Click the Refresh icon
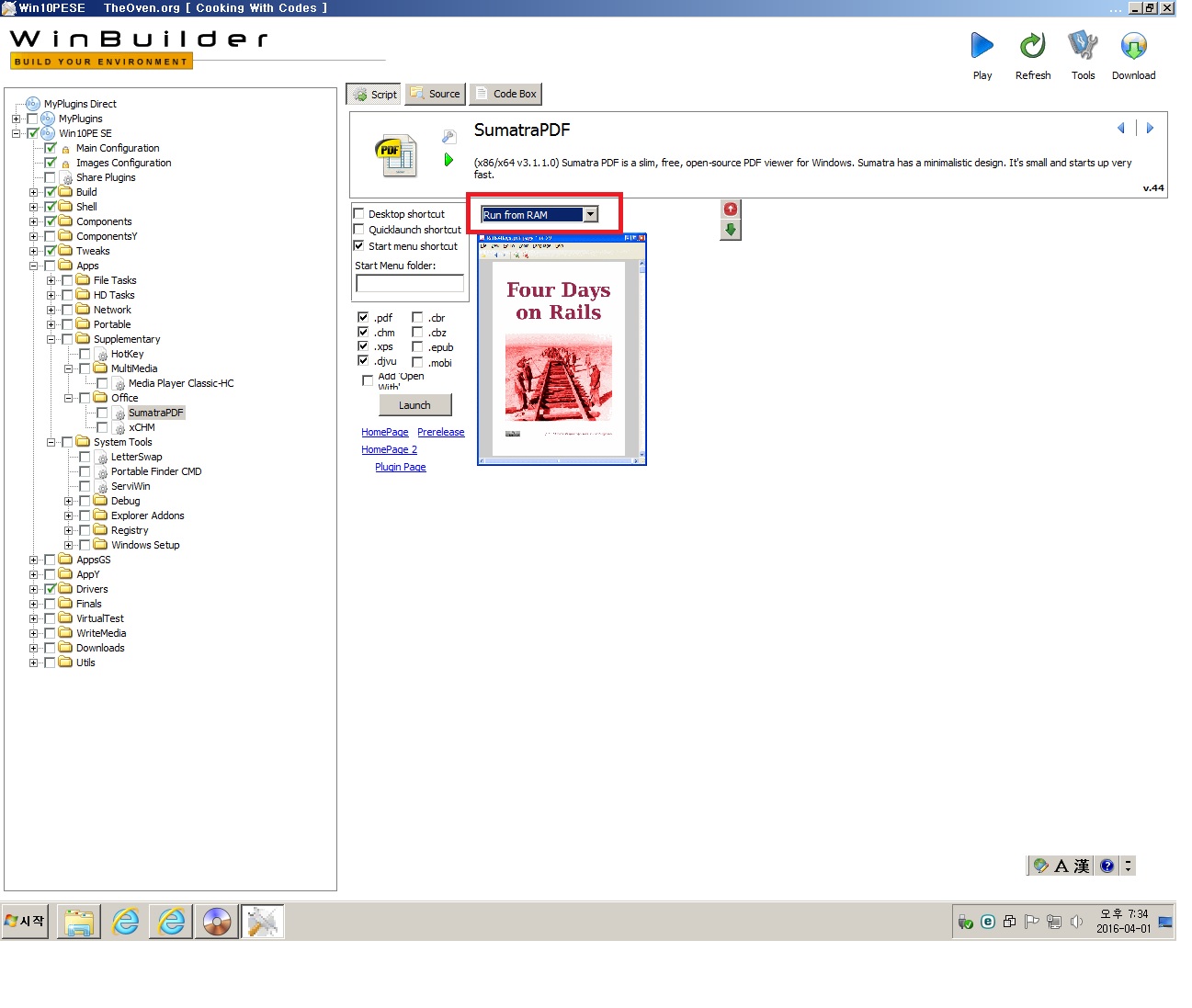The width and height of the screenshot is (1192, 1008). [x=1032, y=46]
